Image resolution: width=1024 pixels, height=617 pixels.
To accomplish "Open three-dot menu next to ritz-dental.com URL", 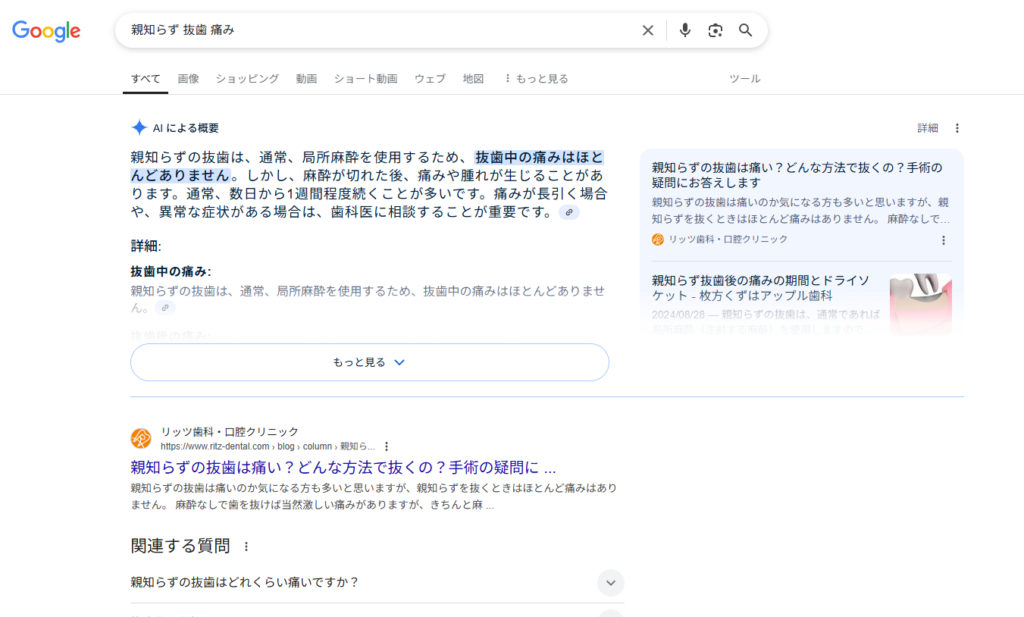I will [x=387, y=447].
